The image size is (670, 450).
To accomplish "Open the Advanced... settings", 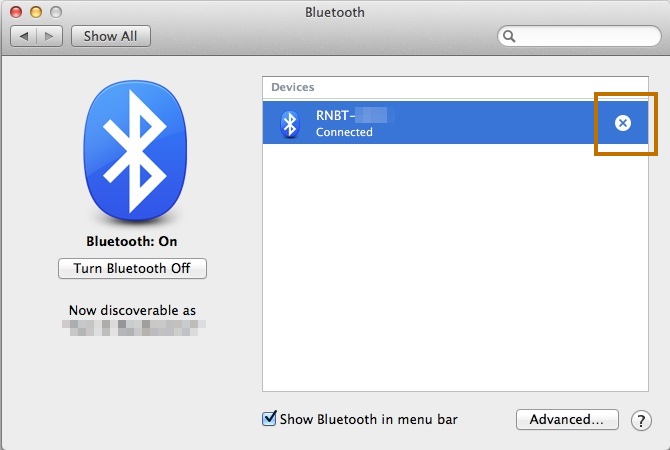I will (567, 419).
